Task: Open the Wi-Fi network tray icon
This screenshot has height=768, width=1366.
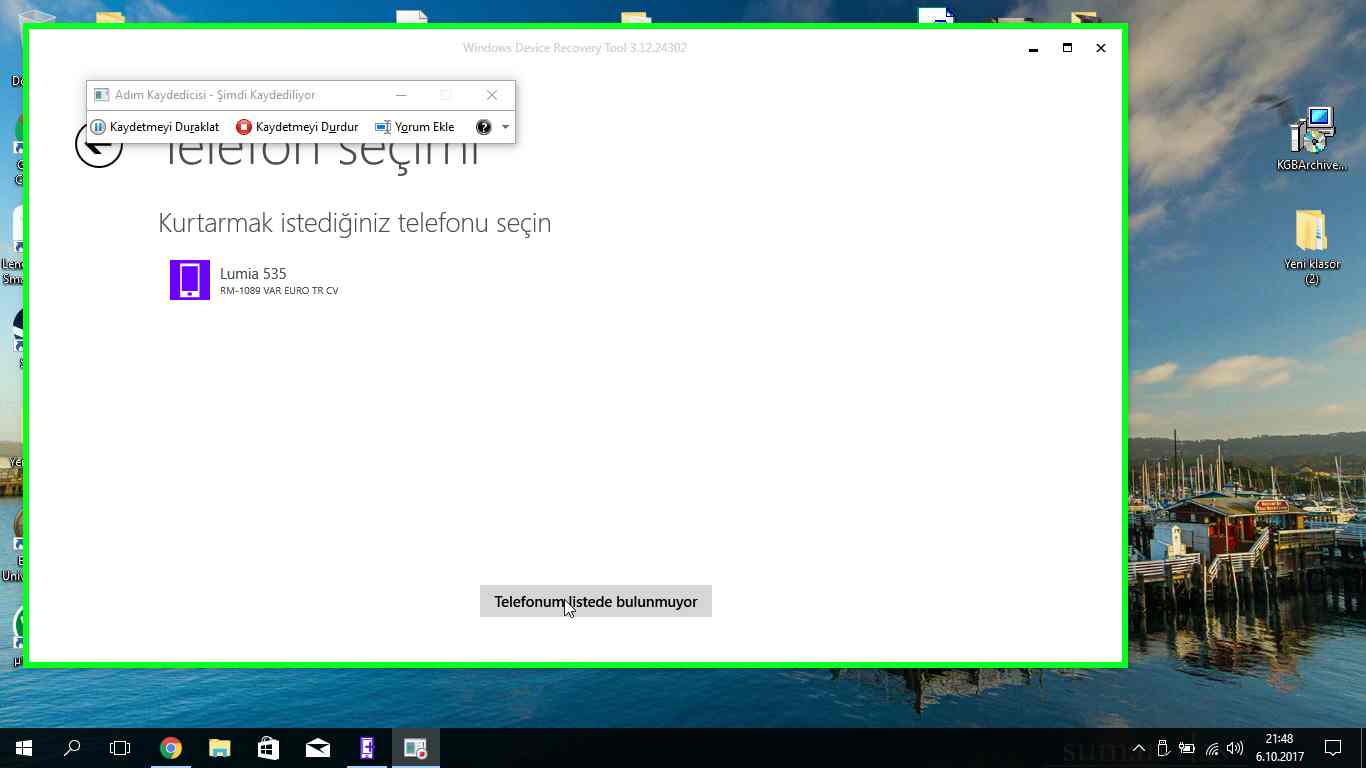Action: [x=1211, y=748]
